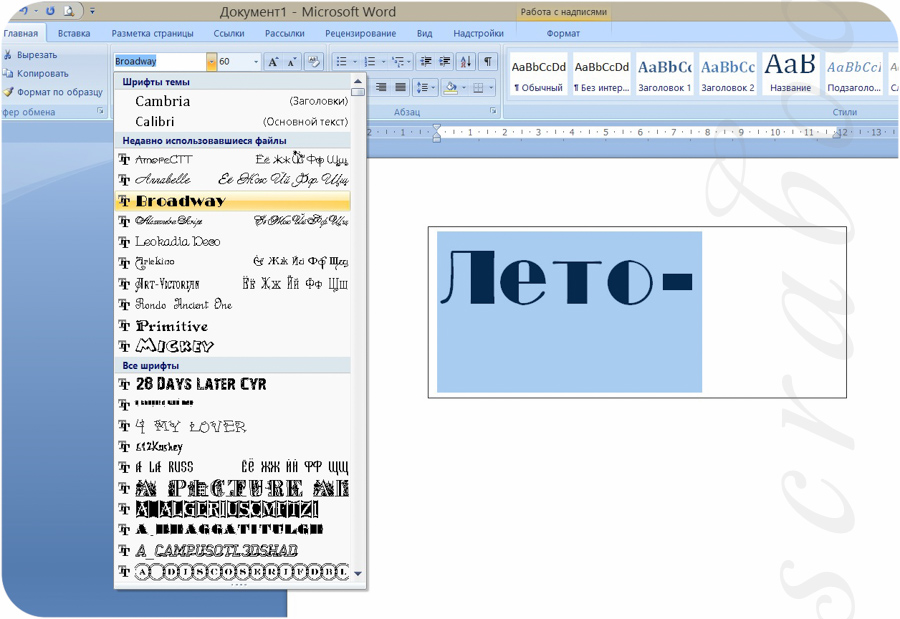Click the Copy (Копировать) icon
The height and width of the screenshot is (619, 900).
click(7, 73)
